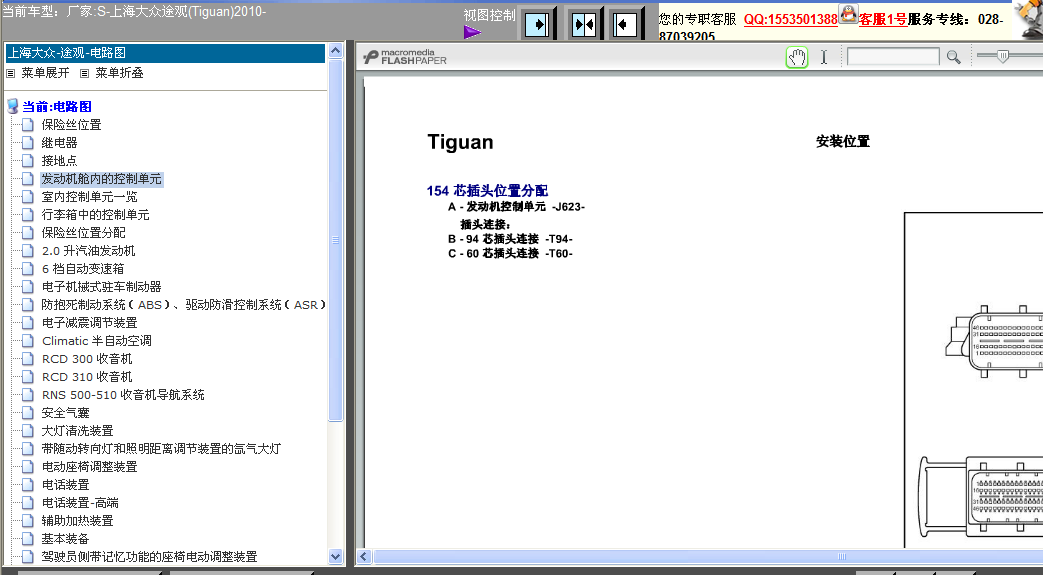Open 电话装置-高端 entry
1043x575 pixels.
(x=80, y=502)
